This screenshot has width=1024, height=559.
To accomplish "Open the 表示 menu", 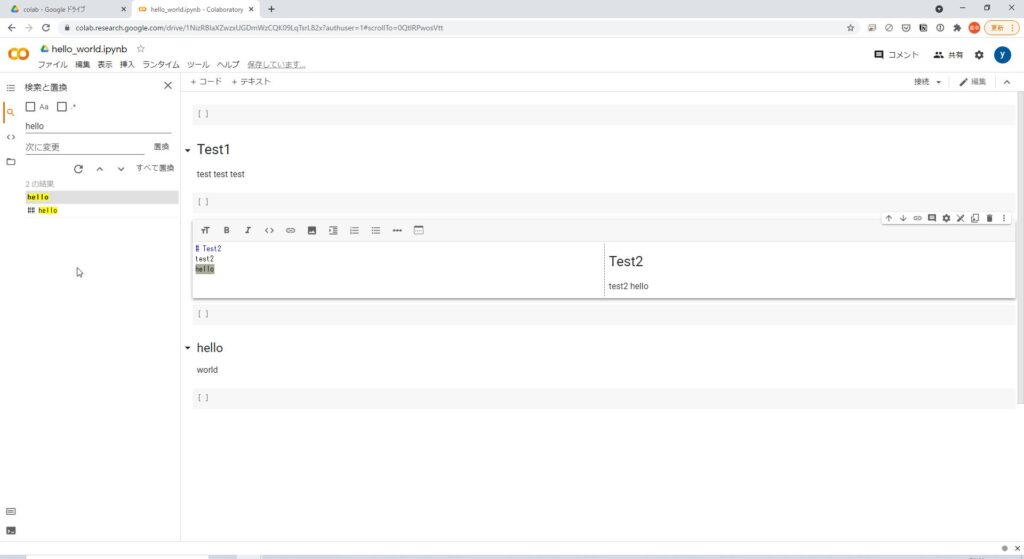I will click(x=105, y=65).
